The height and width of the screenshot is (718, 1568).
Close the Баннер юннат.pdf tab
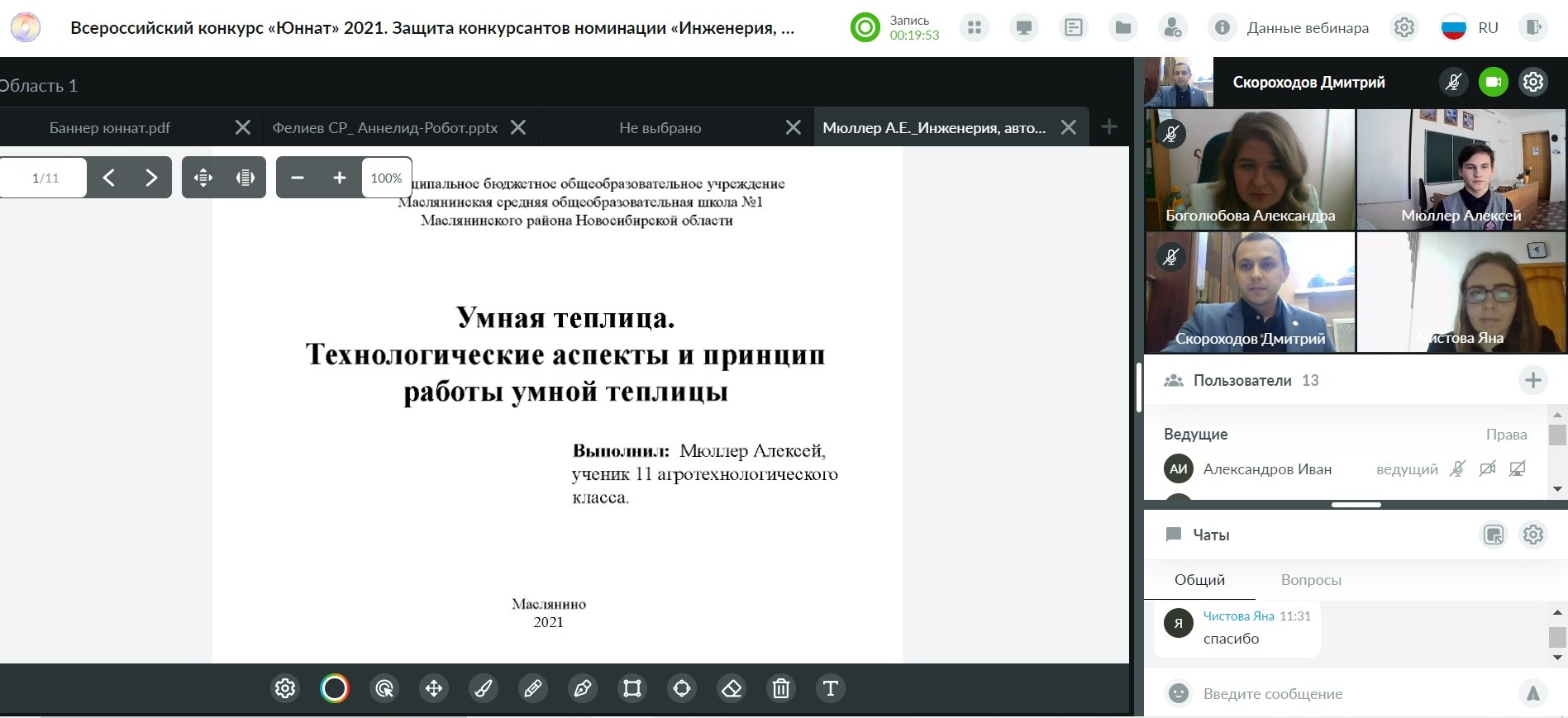tap(243, 127)
